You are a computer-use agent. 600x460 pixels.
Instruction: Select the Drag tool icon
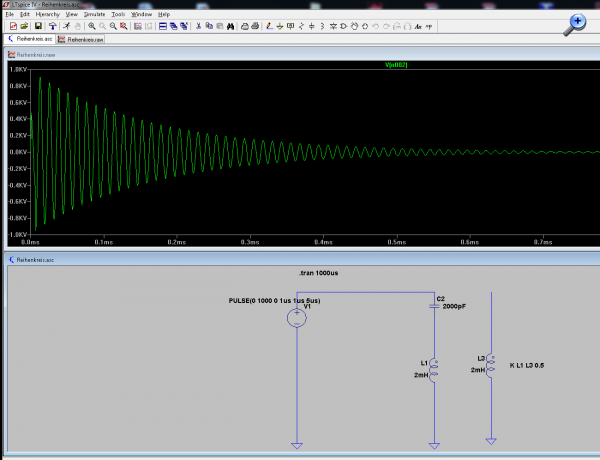[x=365, y=26]
